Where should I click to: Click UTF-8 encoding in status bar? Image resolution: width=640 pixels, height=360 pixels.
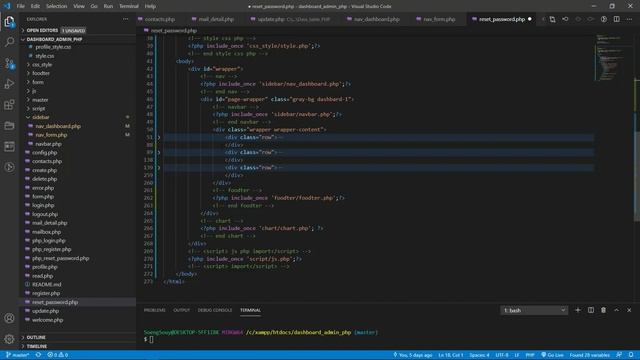502,355
